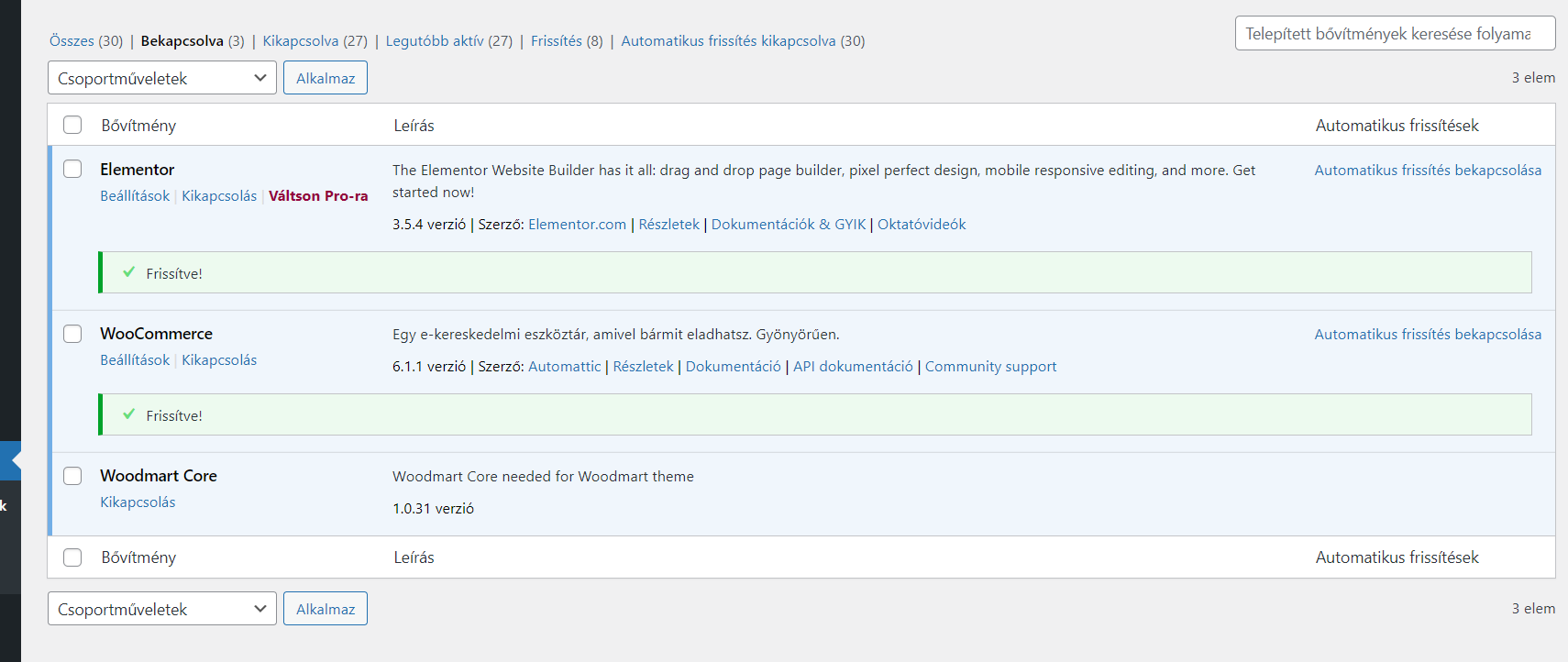Open the top Csoportműveletek bulk actions dropdown

click(162, 78)
